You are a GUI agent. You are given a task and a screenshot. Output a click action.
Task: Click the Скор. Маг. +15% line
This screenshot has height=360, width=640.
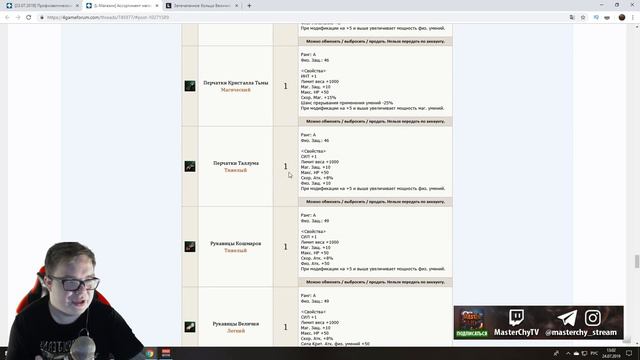tap(318, 98)
